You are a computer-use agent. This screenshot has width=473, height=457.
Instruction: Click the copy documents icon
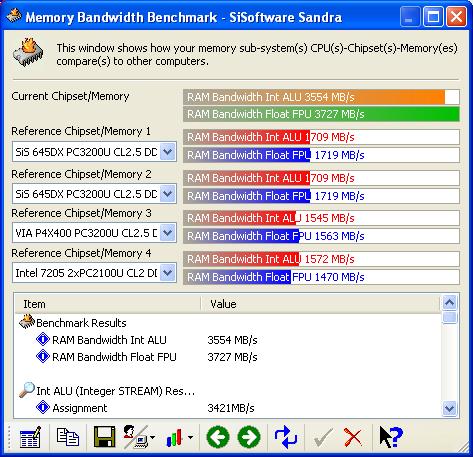68,437
